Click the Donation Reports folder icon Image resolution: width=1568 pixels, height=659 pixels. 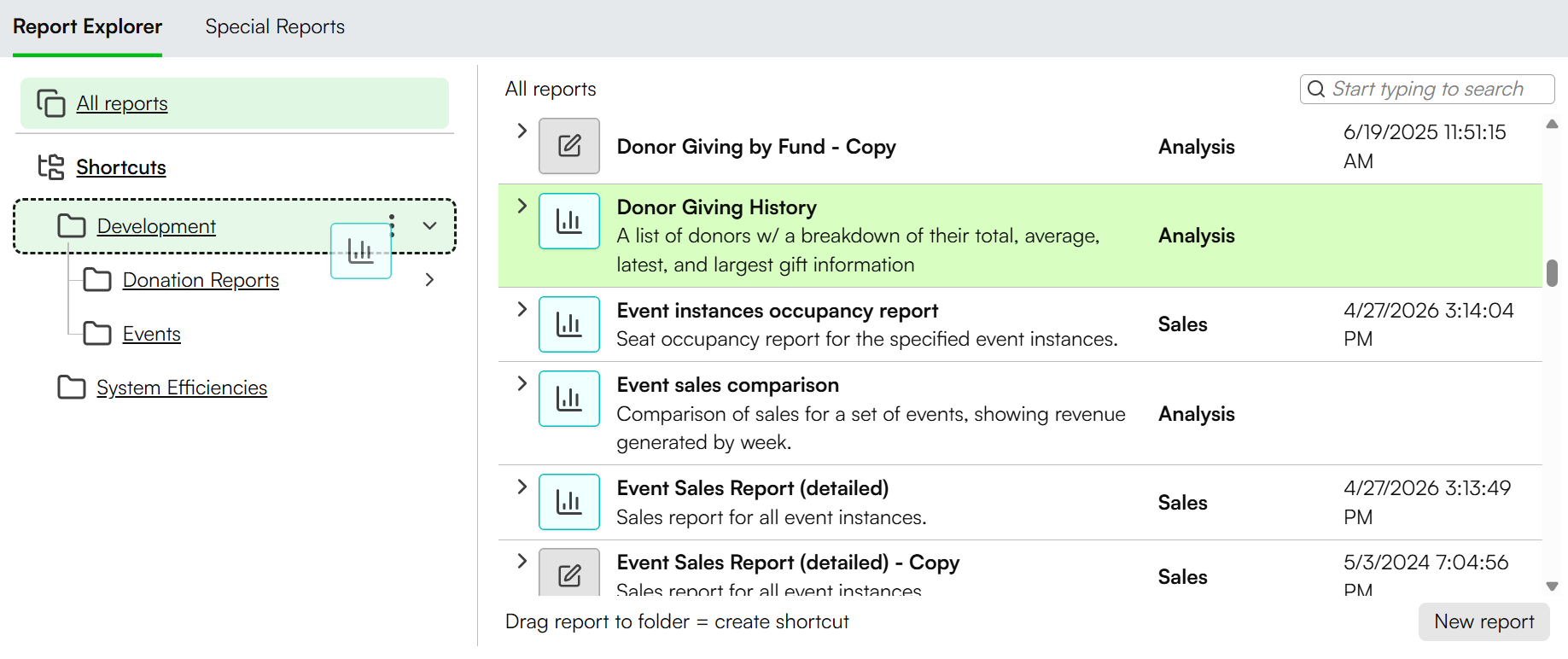pyautogui.click(x=97, y=280)
